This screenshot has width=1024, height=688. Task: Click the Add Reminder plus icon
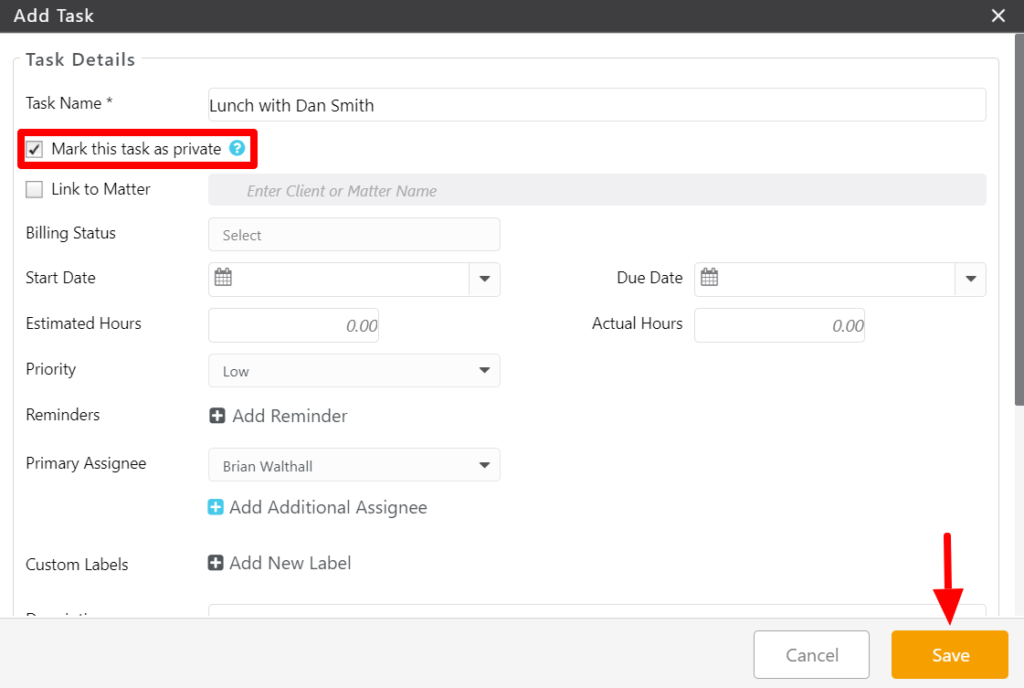tap(217, 416)
